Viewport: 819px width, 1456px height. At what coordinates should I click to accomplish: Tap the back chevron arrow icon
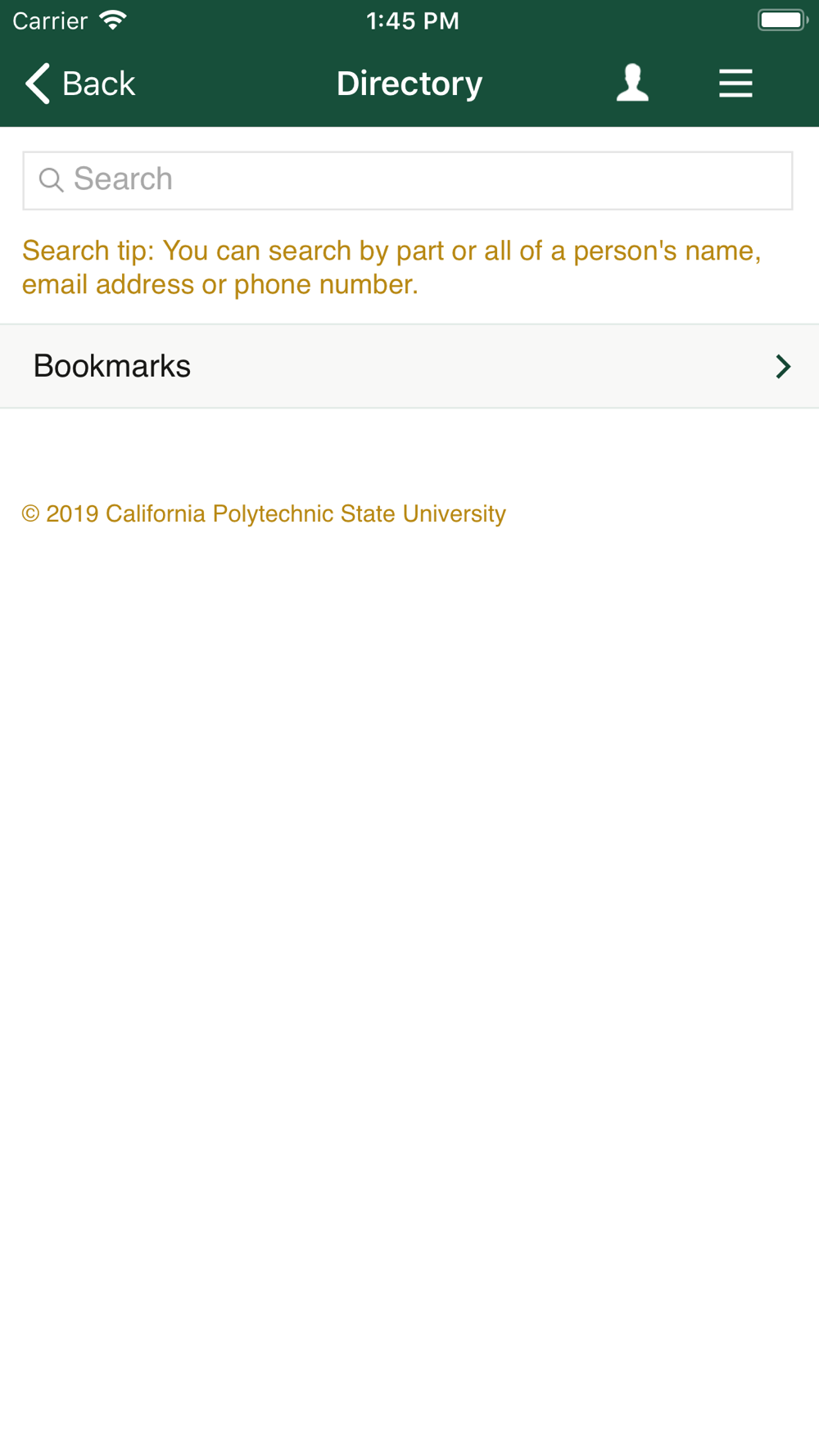coord(38,84)
